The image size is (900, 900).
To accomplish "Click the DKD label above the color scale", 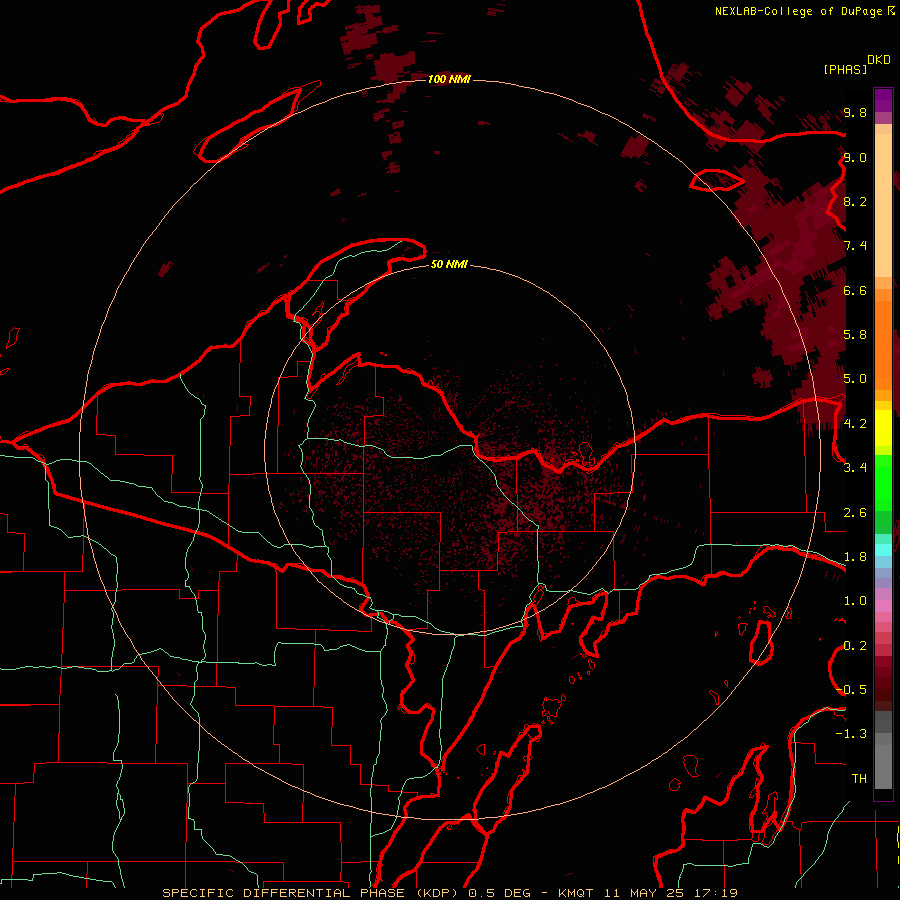I will point(879,59).
